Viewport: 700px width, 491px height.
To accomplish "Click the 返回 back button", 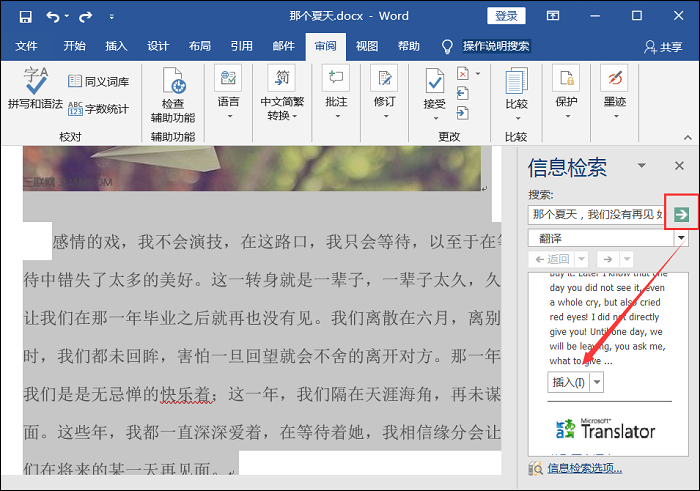I will point(552,259).
